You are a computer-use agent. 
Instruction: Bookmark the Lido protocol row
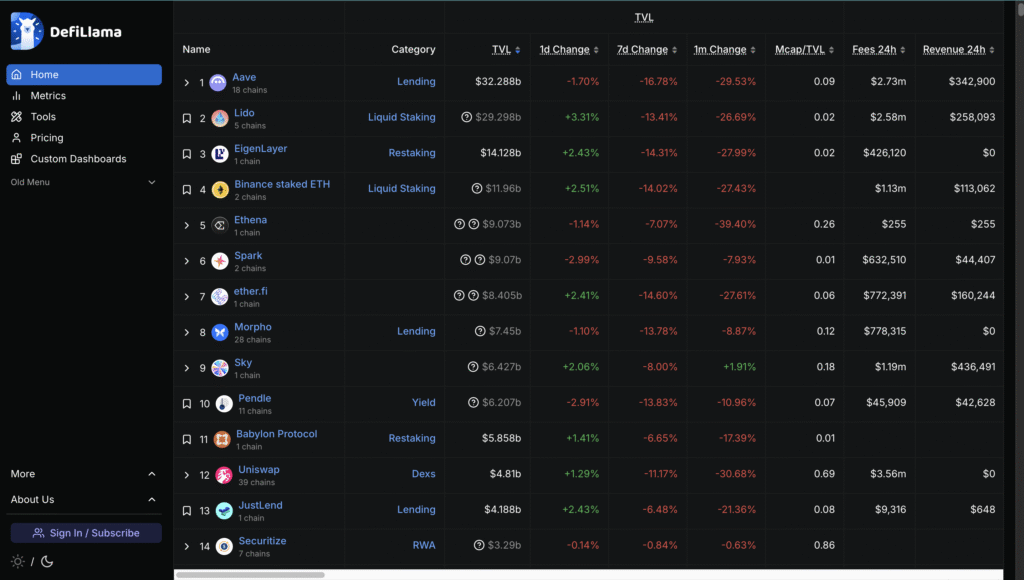pos(186,118)
